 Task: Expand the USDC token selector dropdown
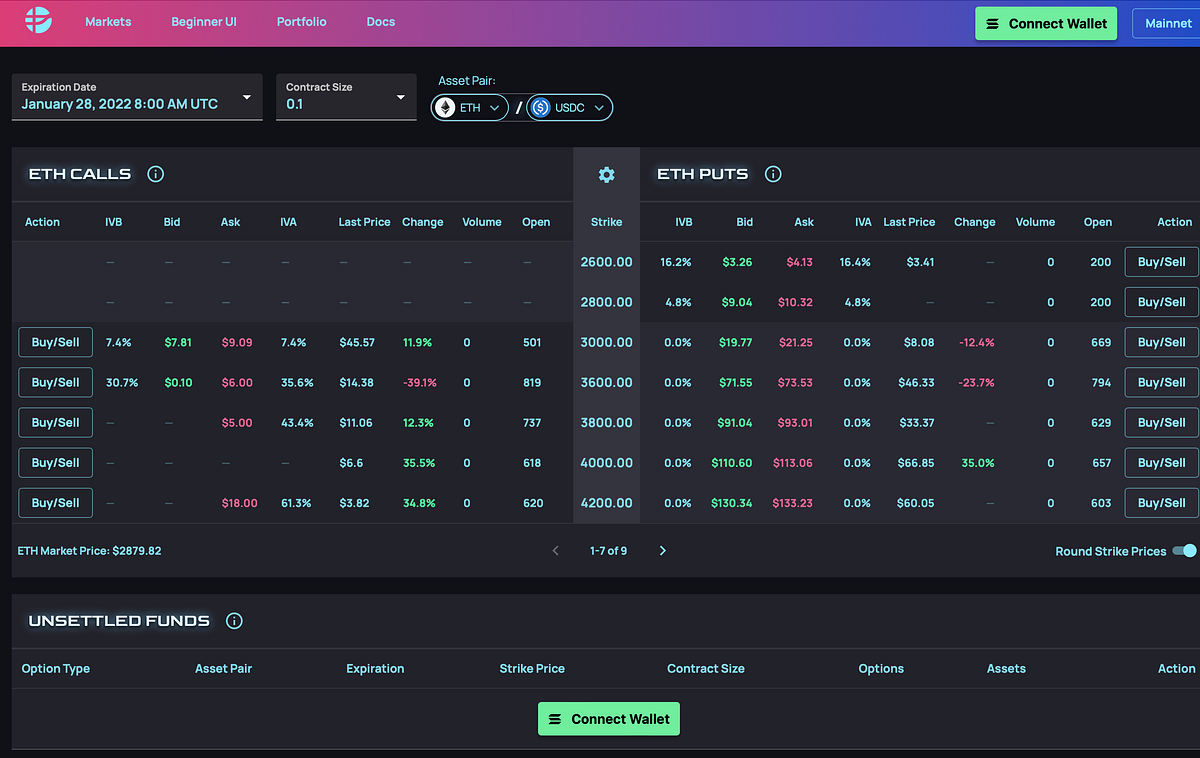(597, 107)
